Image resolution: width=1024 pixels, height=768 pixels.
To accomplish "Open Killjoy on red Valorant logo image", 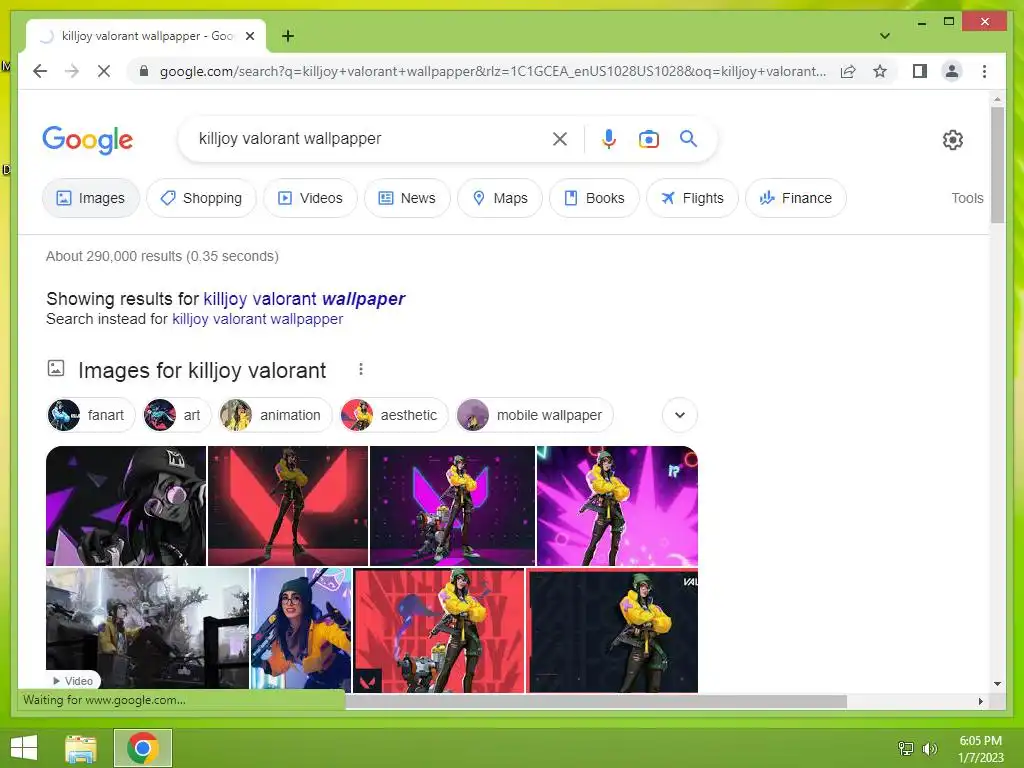I will [x=288, y=505].
